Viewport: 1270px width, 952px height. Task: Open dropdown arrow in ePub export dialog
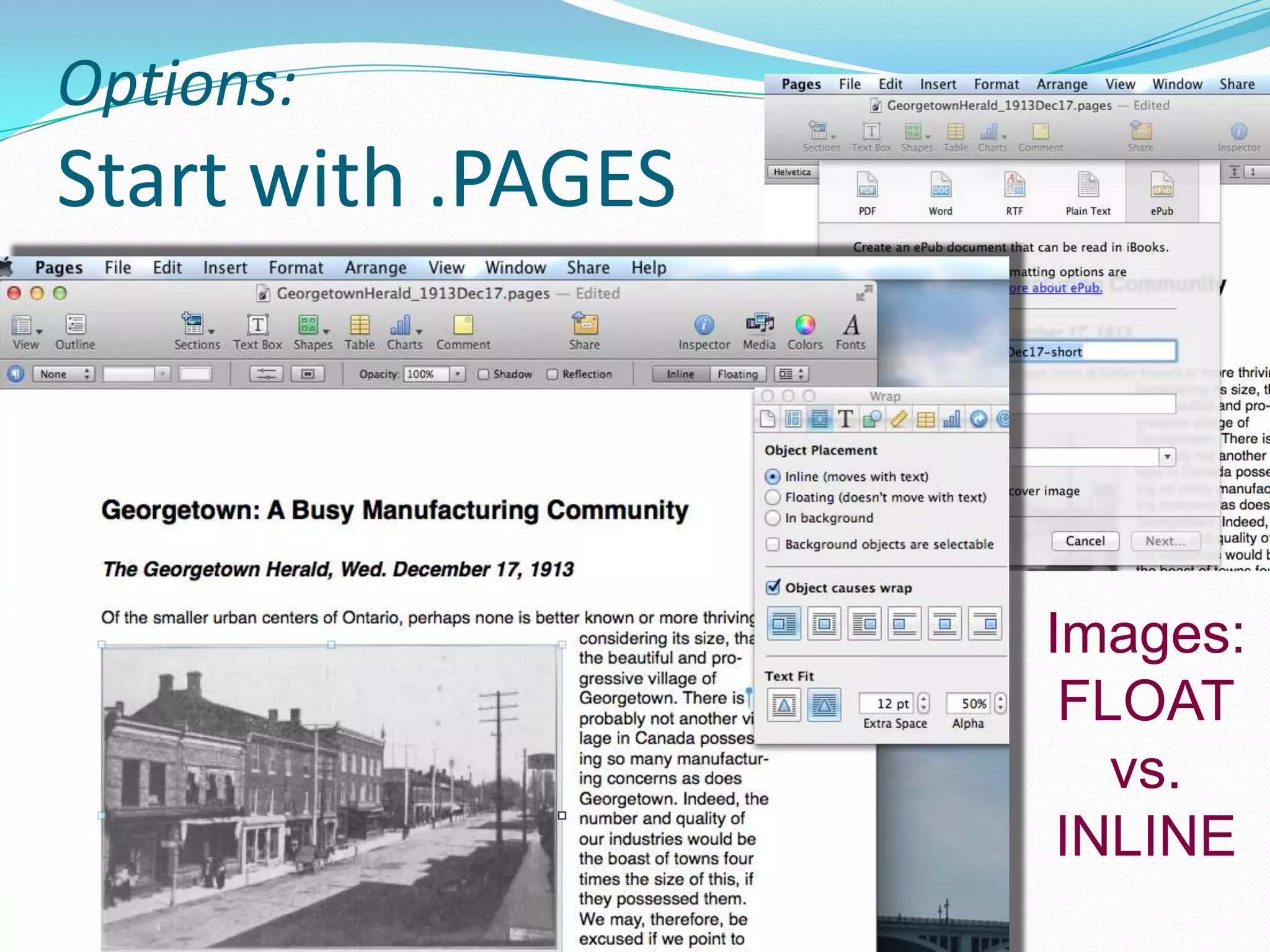[x=1167, y=457]
